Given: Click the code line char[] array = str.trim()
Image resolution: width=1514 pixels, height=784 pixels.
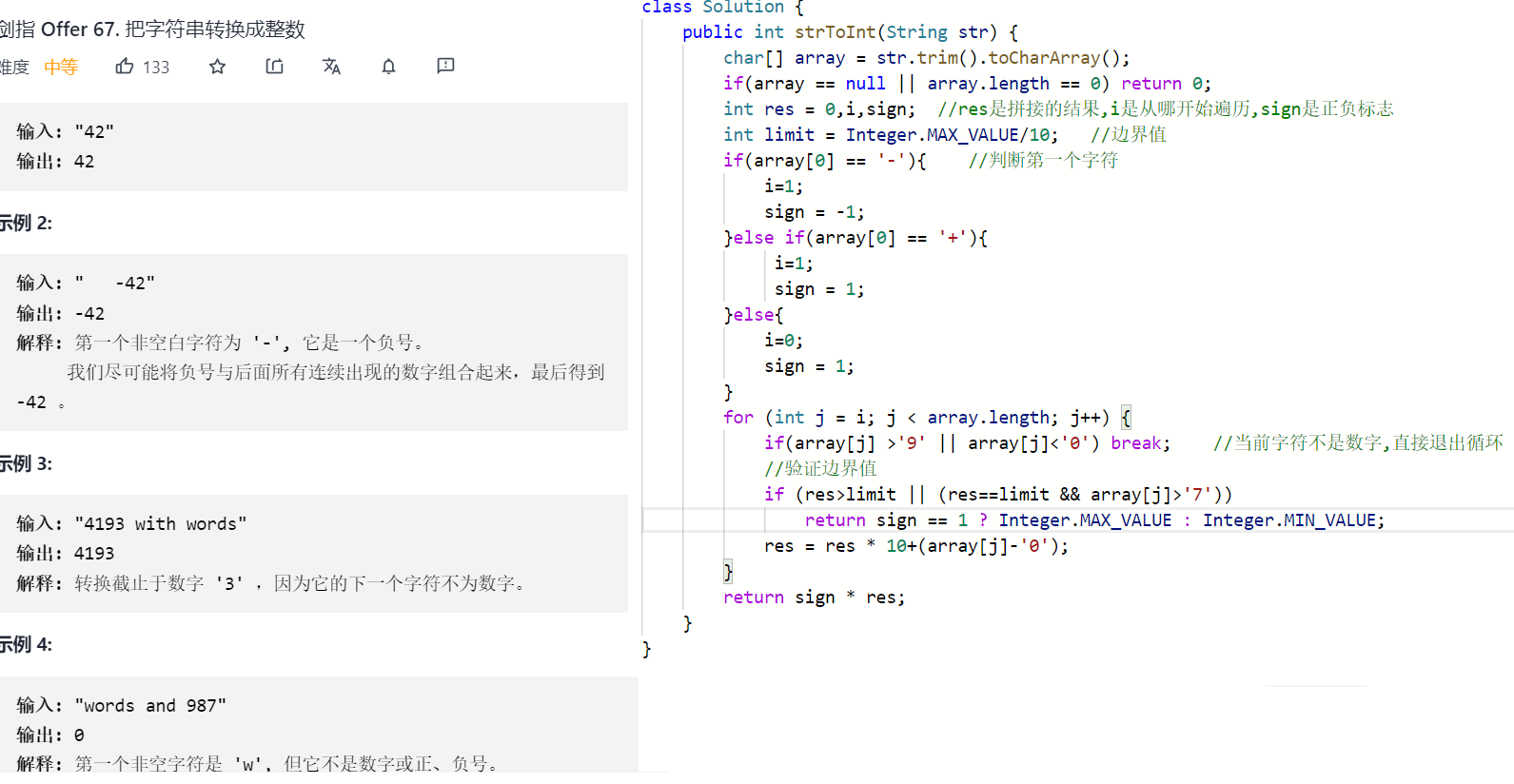Looking at the screenshot, I should [x=926, y=58].
